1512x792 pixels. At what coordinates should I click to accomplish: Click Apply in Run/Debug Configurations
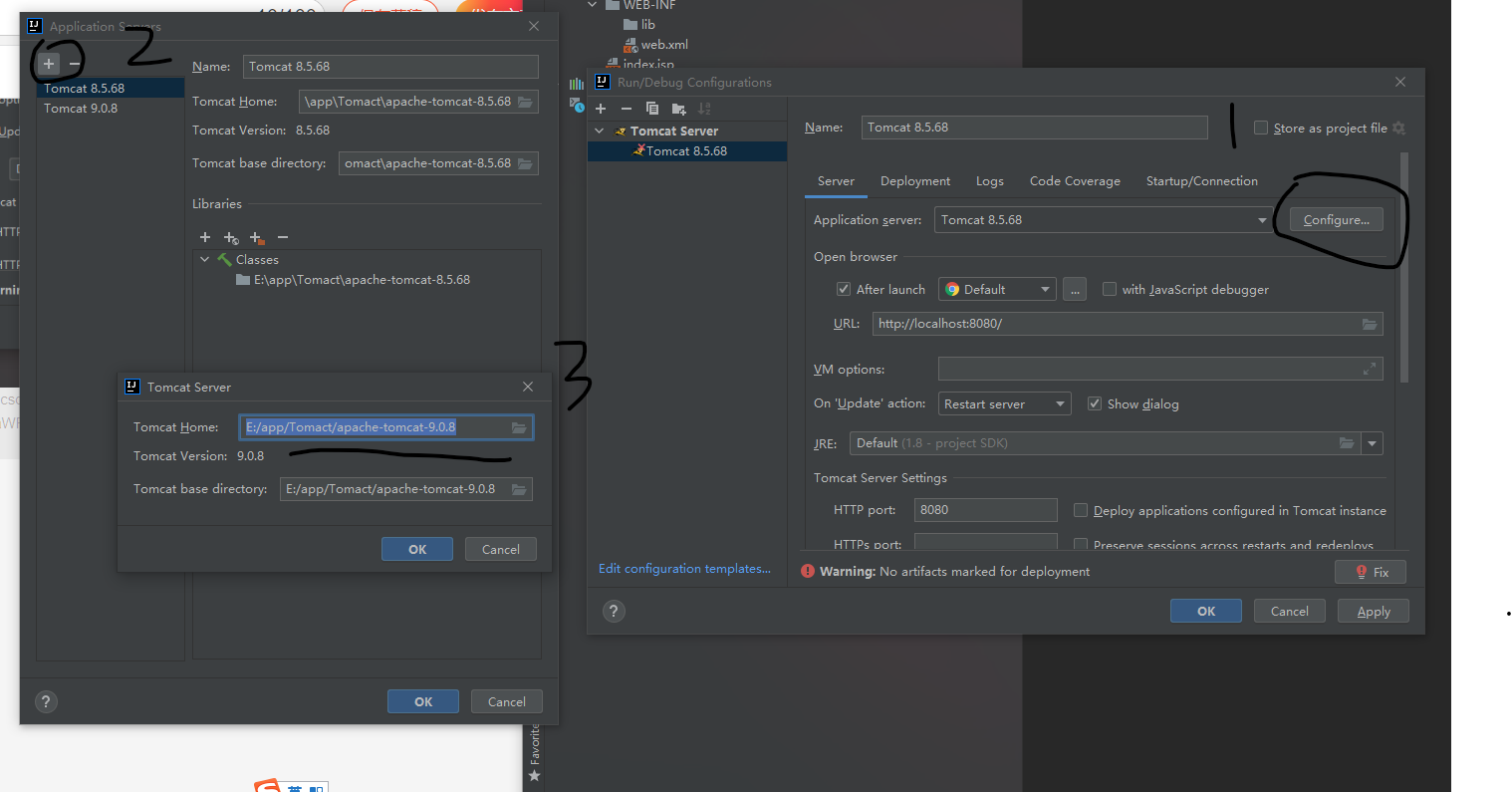pos(1374,612)
